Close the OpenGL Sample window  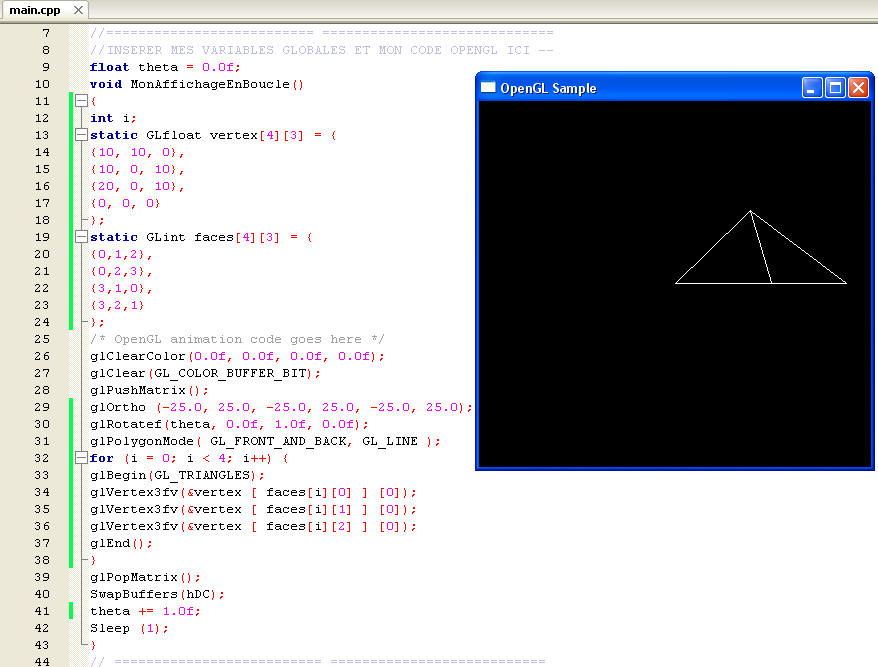click(x=858, y=88)
